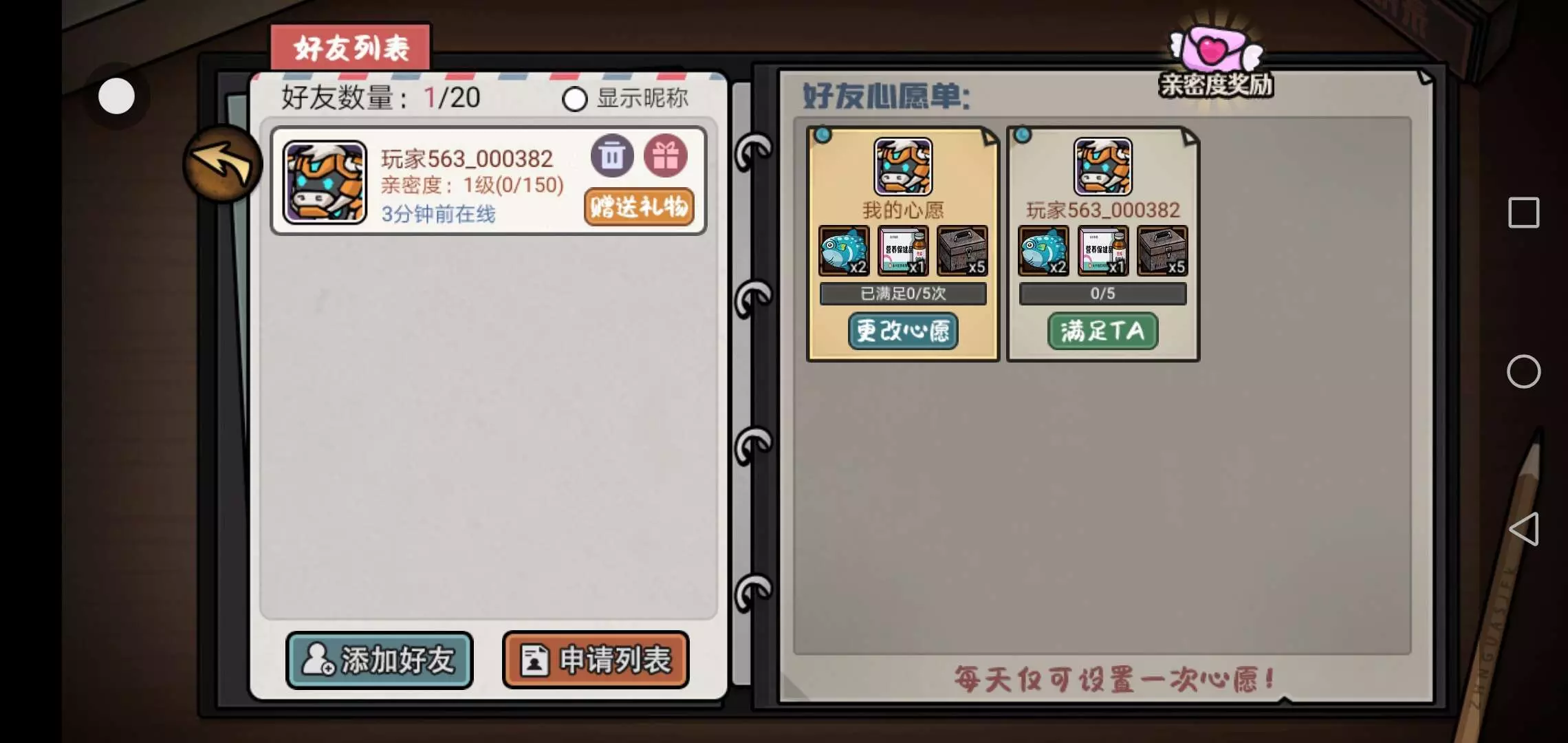Tap the pink gift box icon
This screenshot has width=1568, height=743.
tap(665, 155)
